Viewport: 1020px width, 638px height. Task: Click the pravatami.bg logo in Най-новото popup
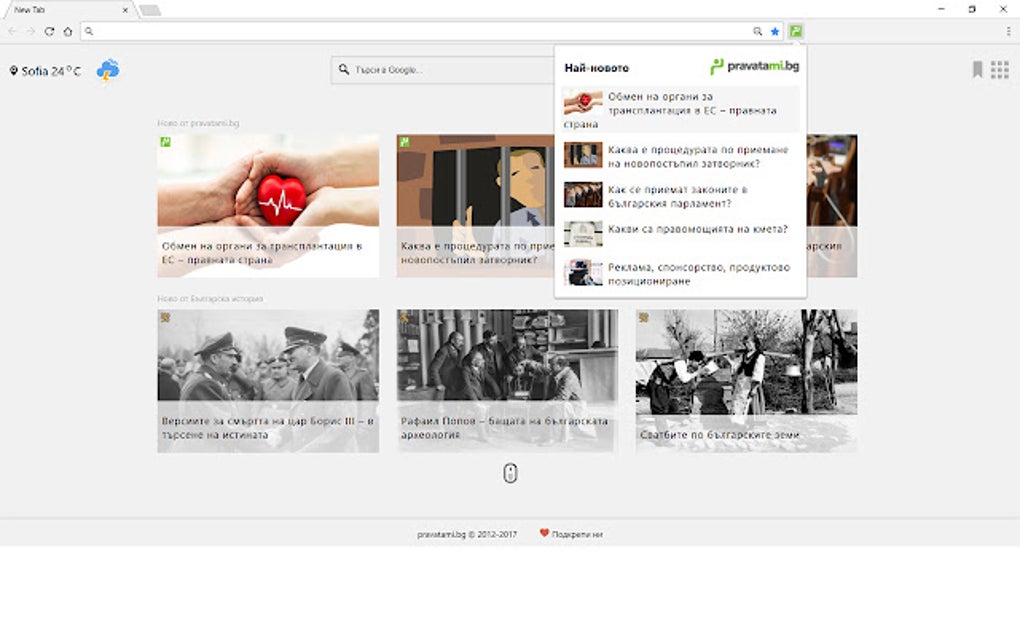(755, 67)
